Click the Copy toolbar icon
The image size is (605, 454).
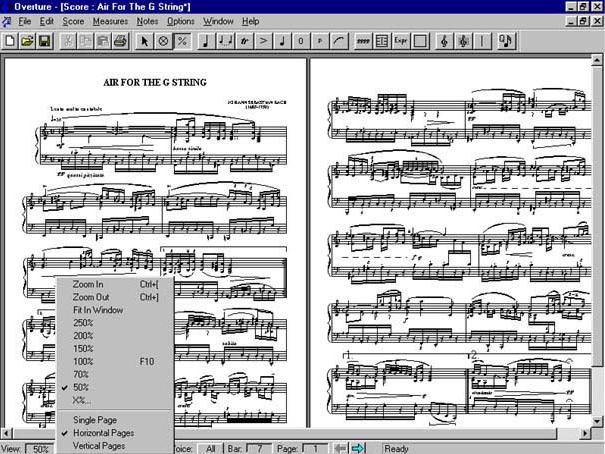[x=85, y=41]
